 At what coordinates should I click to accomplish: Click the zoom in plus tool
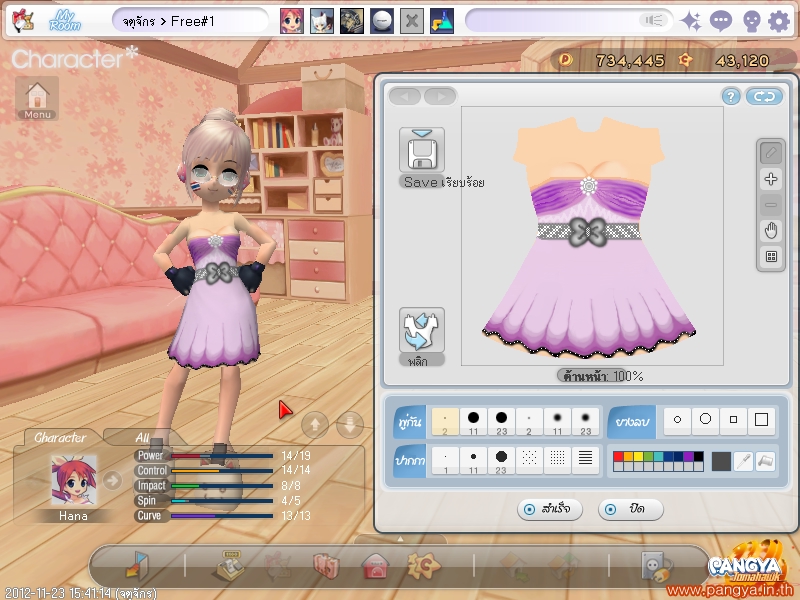[x=771, y=179]
